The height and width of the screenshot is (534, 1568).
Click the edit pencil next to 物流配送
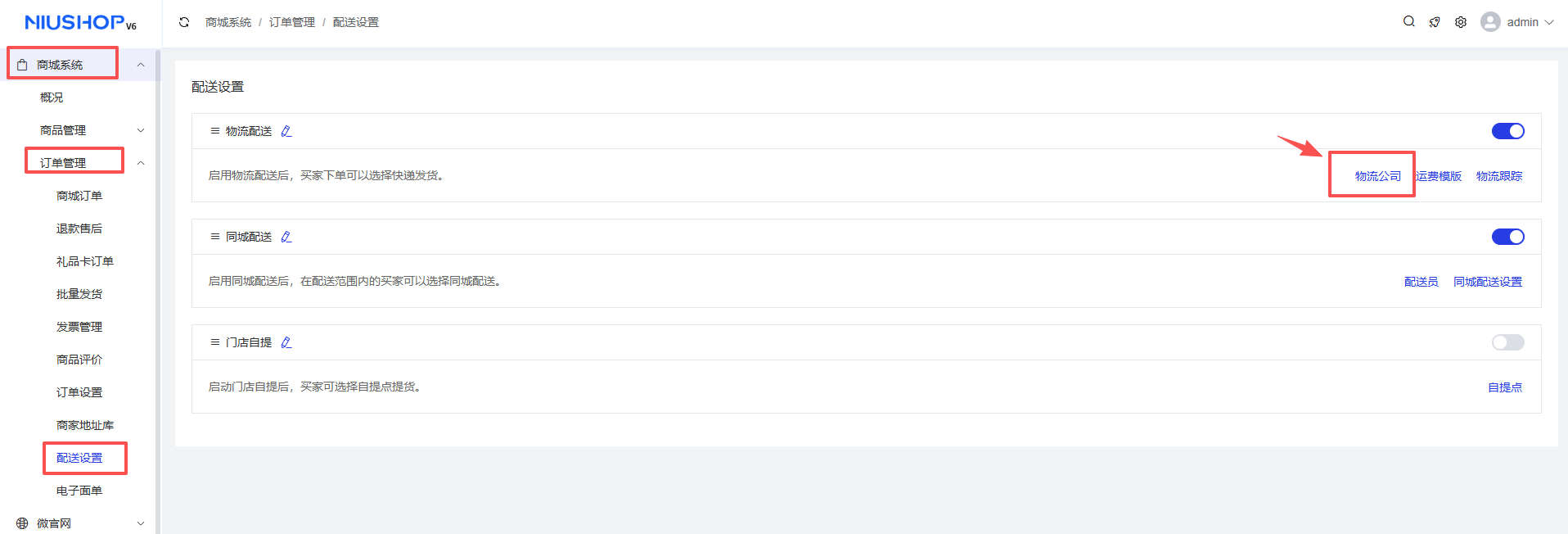[x=286, y=131]
